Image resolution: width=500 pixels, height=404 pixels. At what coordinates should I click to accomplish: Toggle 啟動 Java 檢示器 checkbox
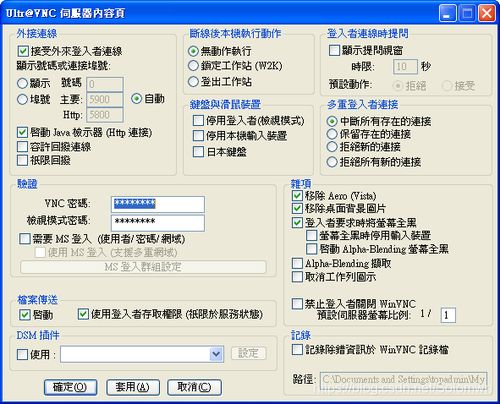pyautogui.click(x=22, y=133)
